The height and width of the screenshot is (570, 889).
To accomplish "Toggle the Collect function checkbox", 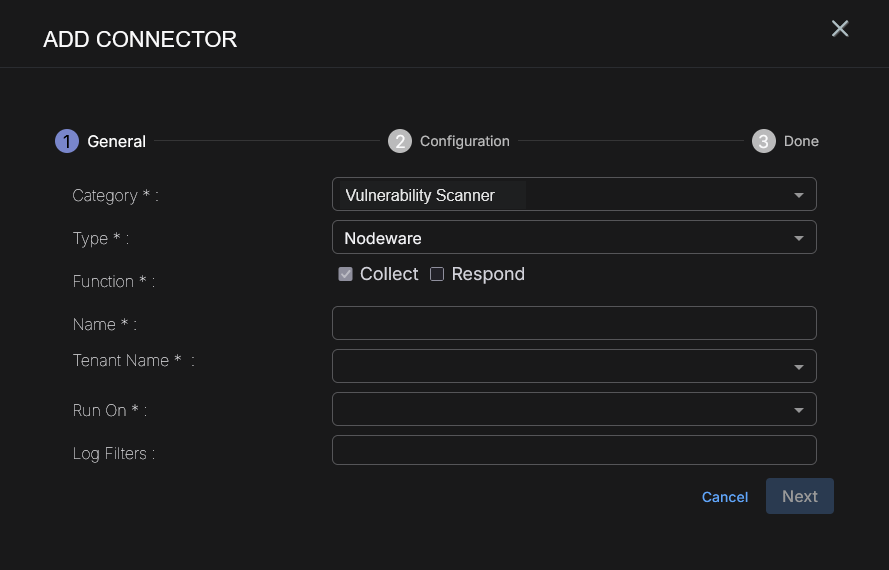I will pyautogui.click(x=346, y=274).
